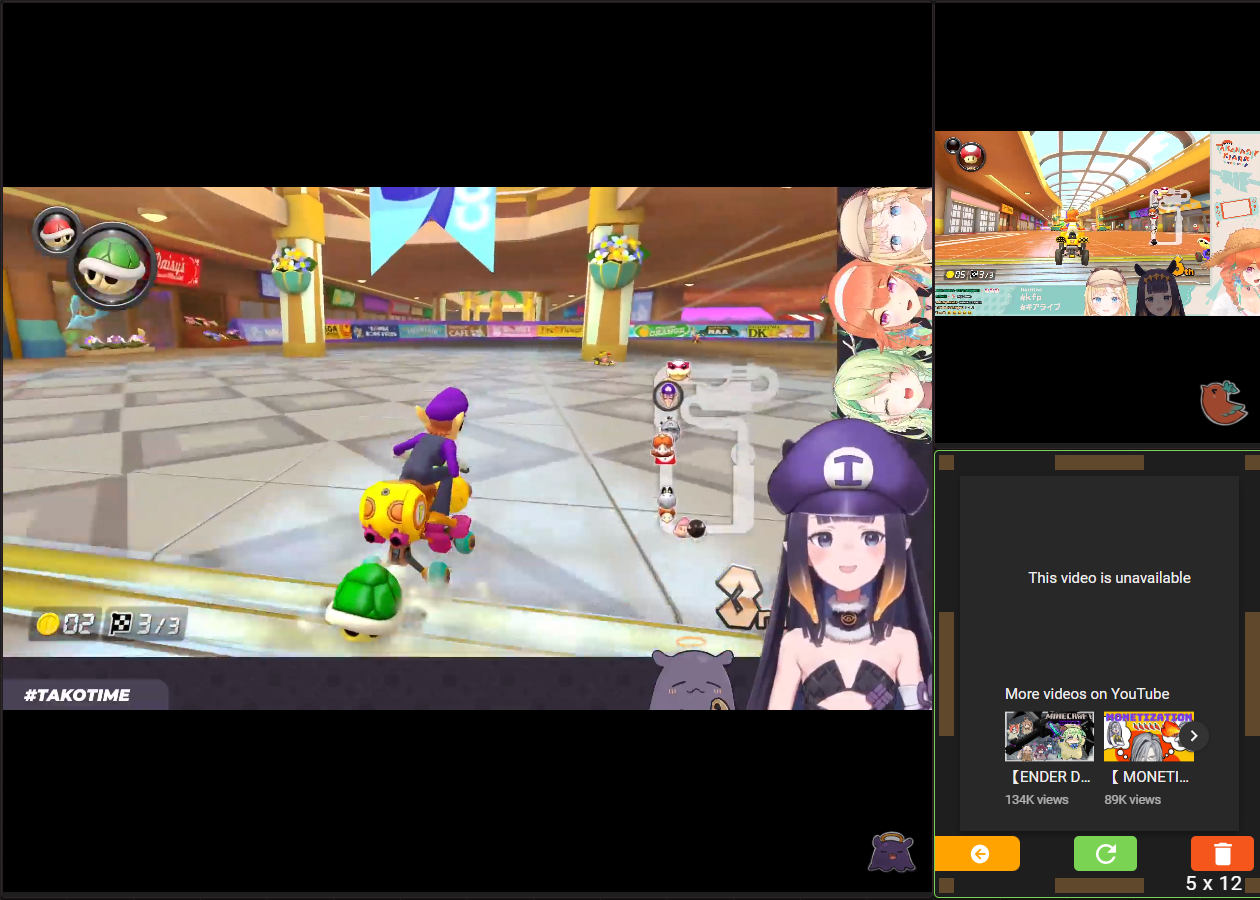
Task: Click the 【ENDER D... video title
Action: 1049,777
